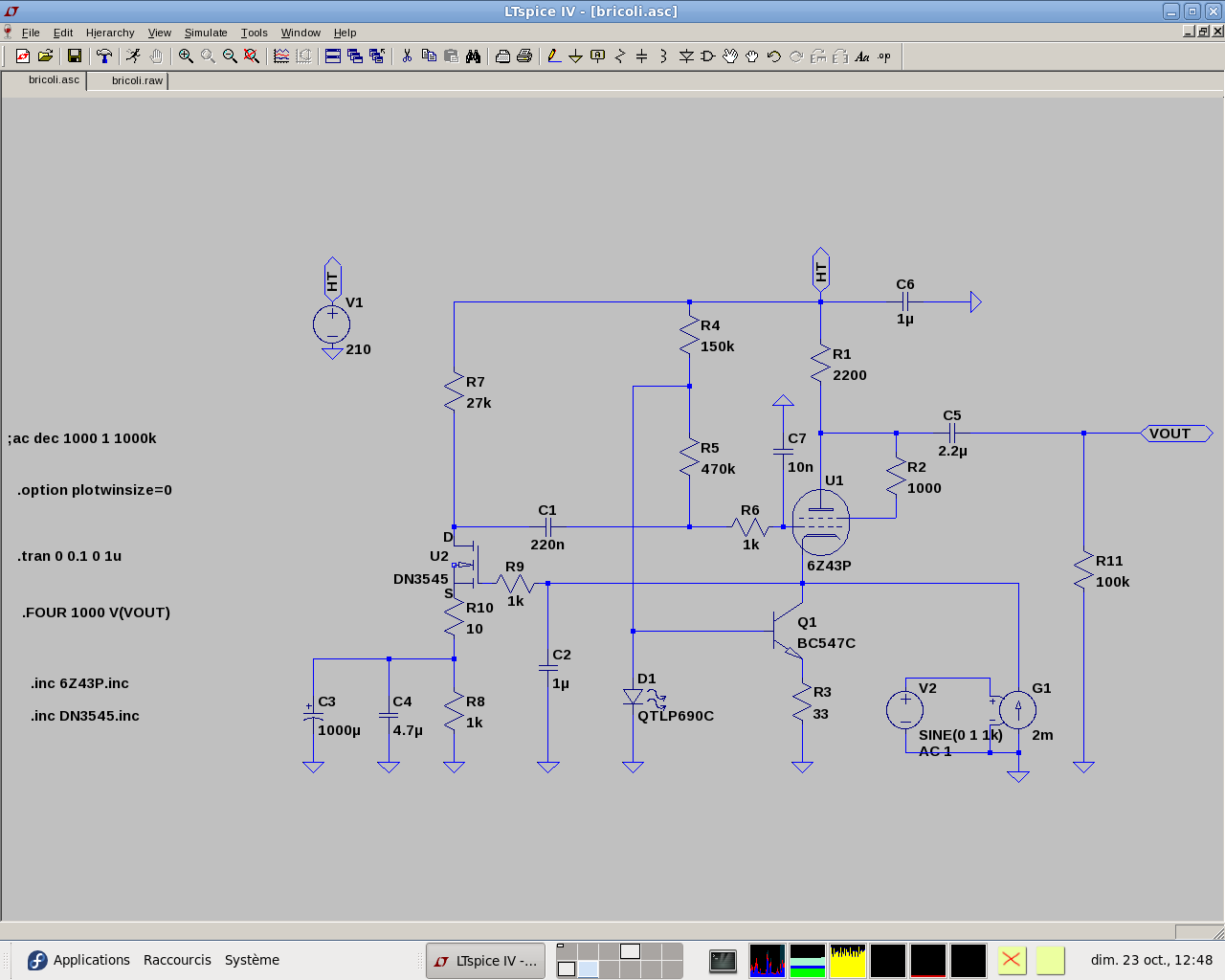Select the Move hand tool
The image size is (1225, 980).
(x=730, y=56)
